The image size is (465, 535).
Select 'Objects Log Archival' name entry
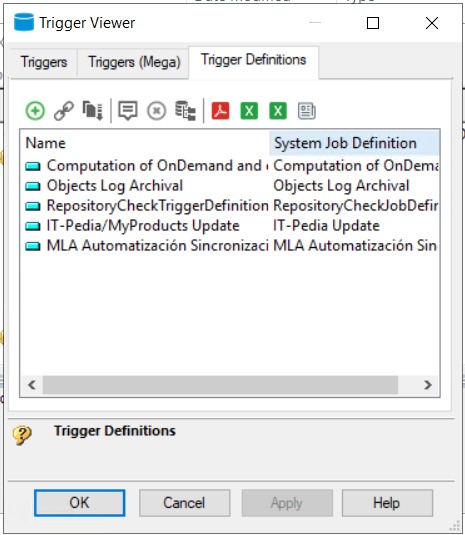pos(115,186)
